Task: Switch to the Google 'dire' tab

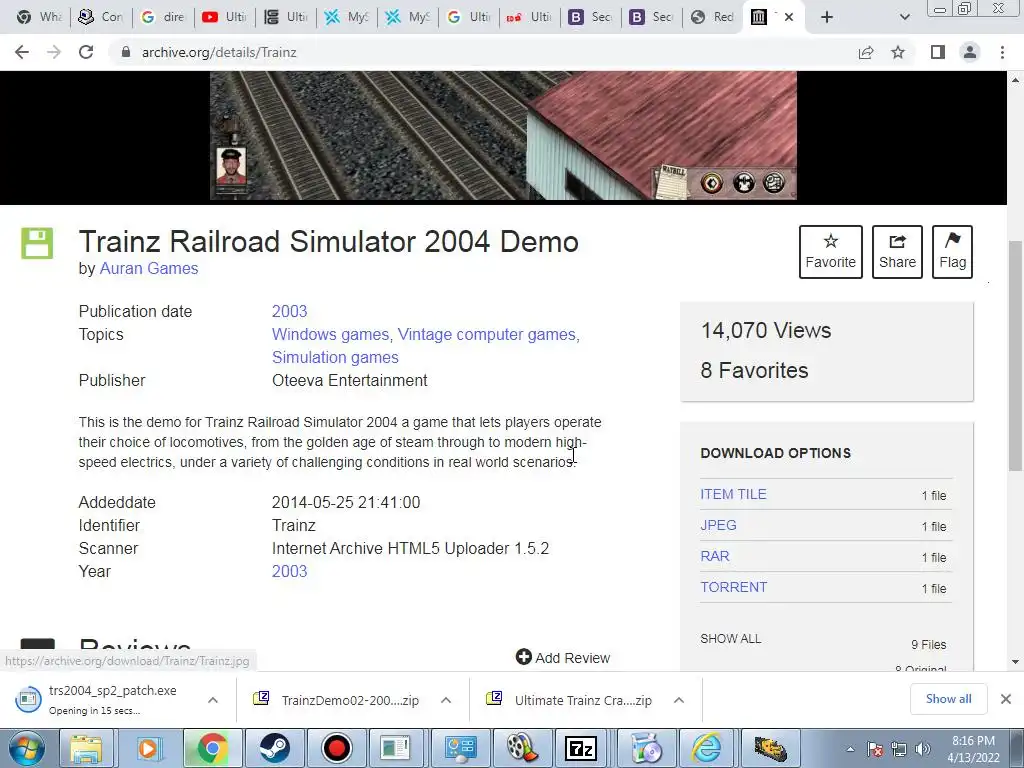Action: (163, 17)
